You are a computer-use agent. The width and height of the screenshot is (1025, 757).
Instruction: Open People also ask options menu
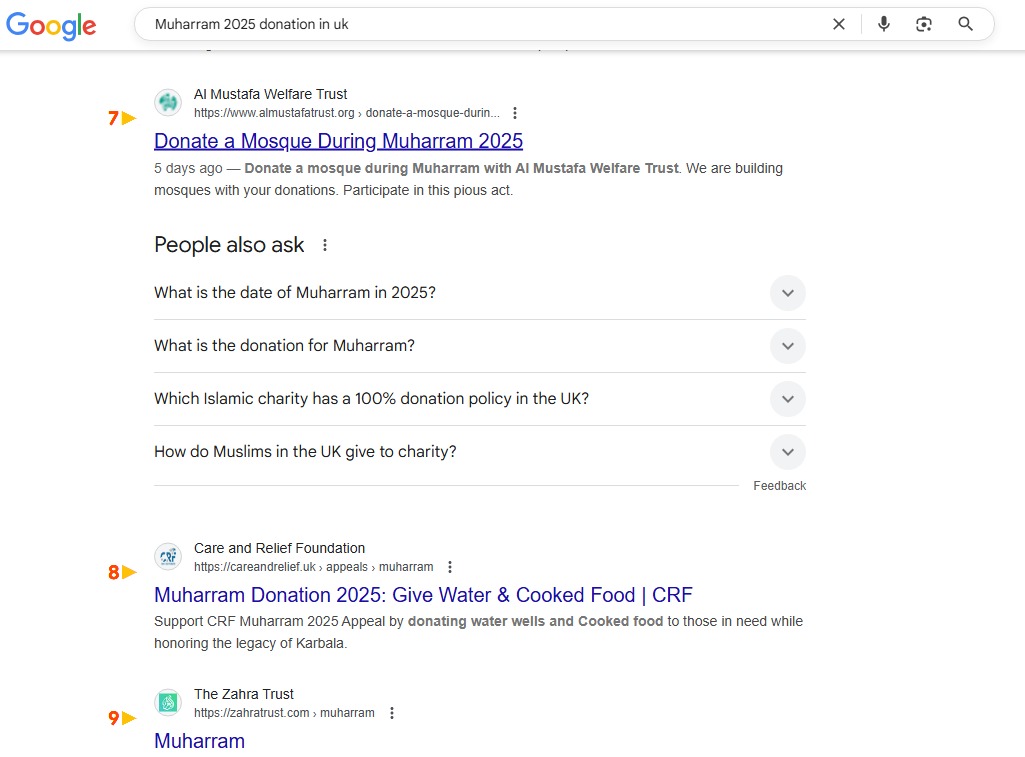point(324,245)
